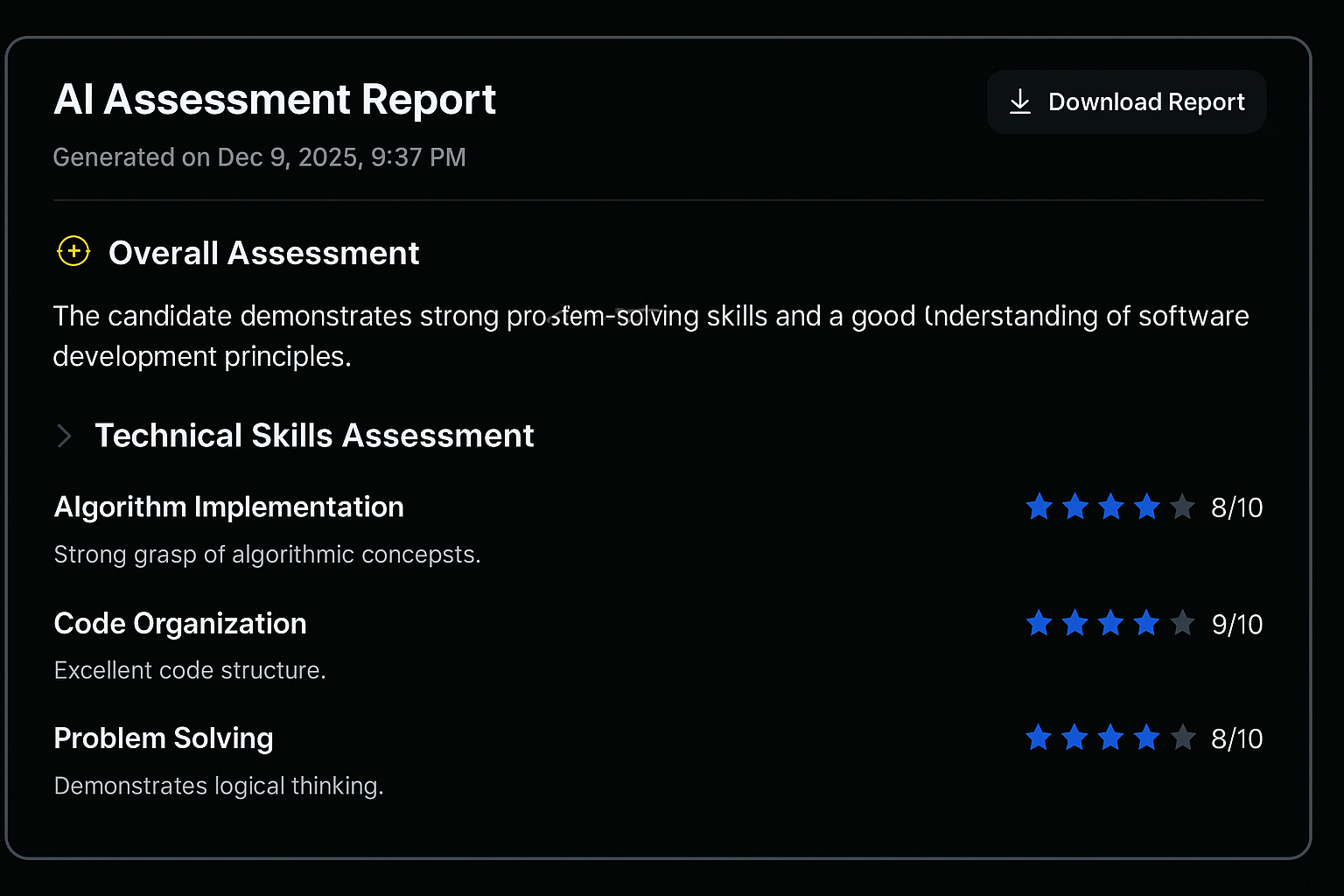The image size is (1344, 896).
Task: Click the AI Assessment Report title
Action: 275,100
